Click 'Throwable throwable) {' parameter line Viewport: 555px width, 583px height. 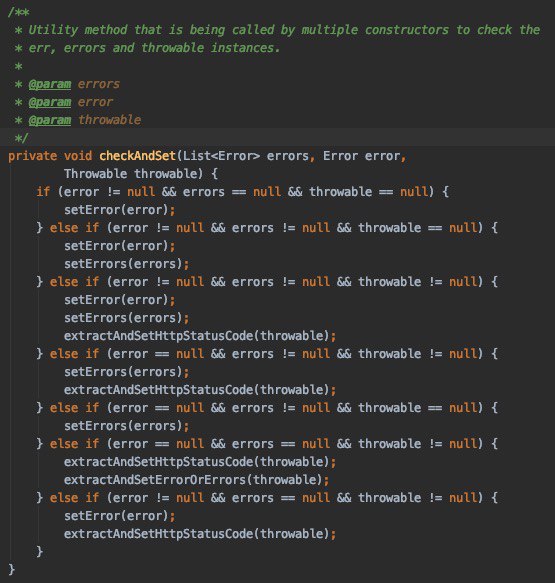[x=141, y=174]
